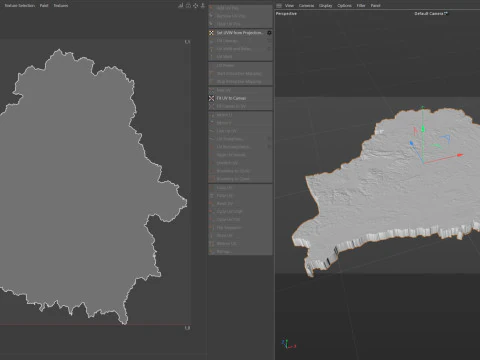Image resolution: width=480 pixels, height=360 pixels.
Task: Click the Perspective viewport label
Action: [286, 13]
